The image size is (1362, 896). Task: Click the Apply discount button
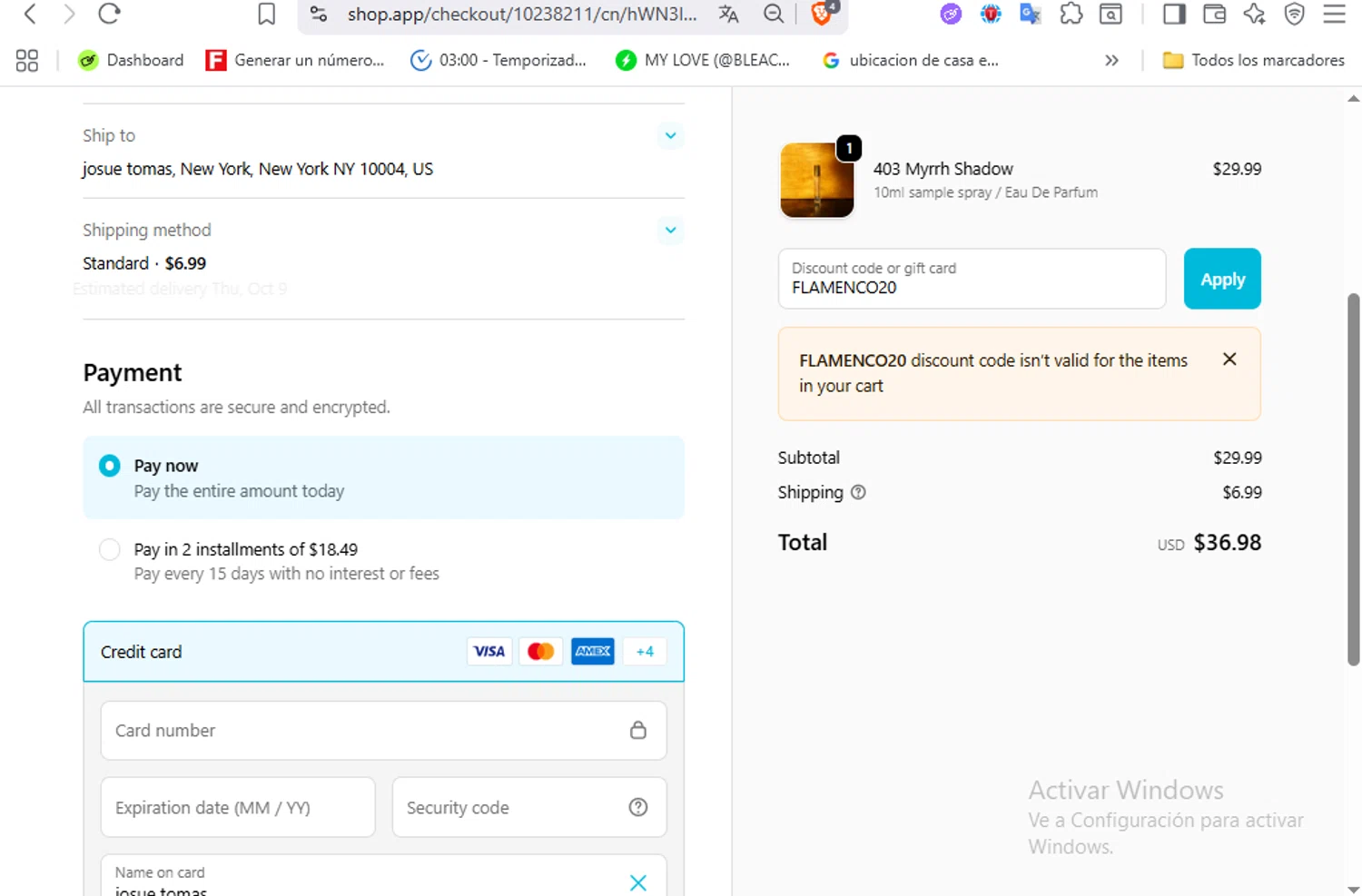[x=1222, y=279]
